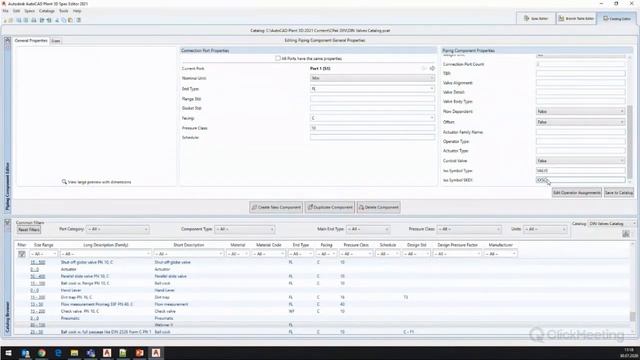Open Microsoft Edge from the taskbar

58,353
